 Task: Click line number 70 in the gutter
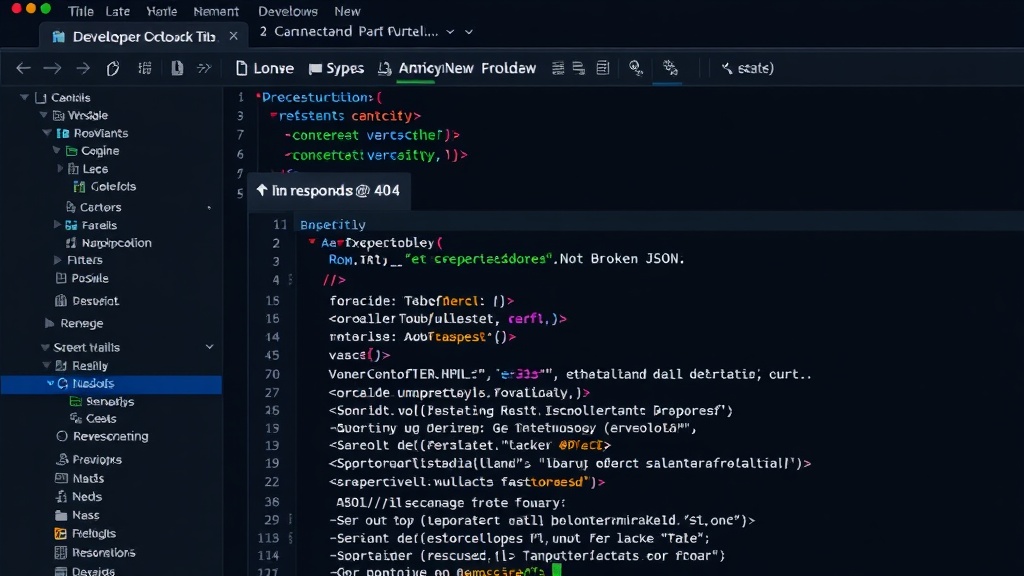272,374
